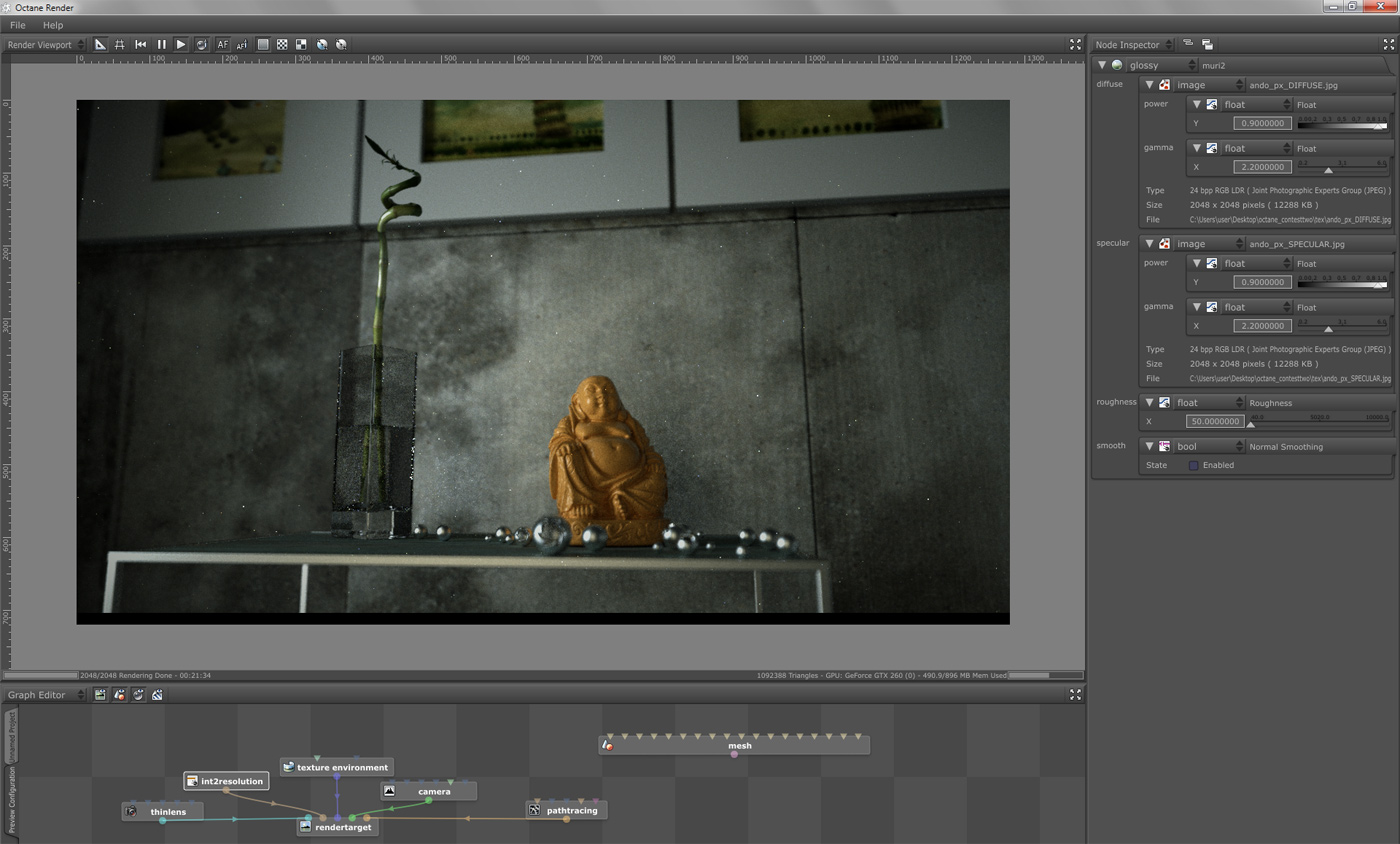Screen dimensions: 1400x844
Task: Click the maximize icon of the Render Viewport
Action: coord(1075,44)
